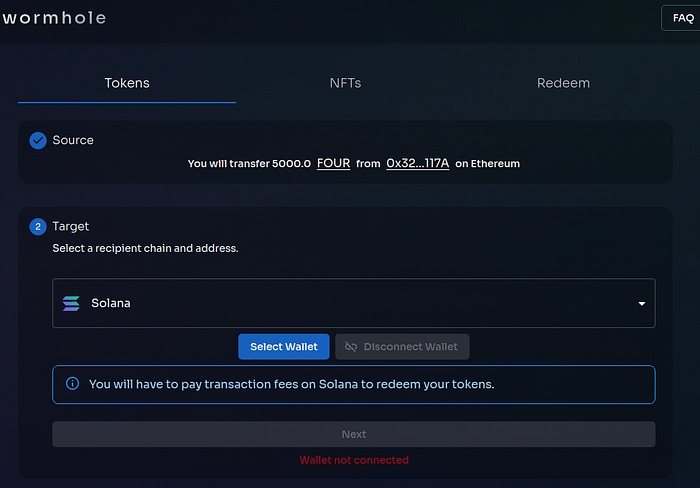The image size is (700, 488).
Task: Switch to the Tokens tab
Action: pos(127,83)
